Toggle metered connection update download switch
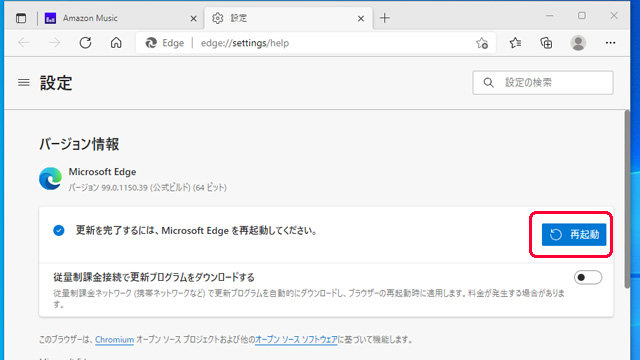Viewport: 640px width, 360px height. tap(588, 278)
